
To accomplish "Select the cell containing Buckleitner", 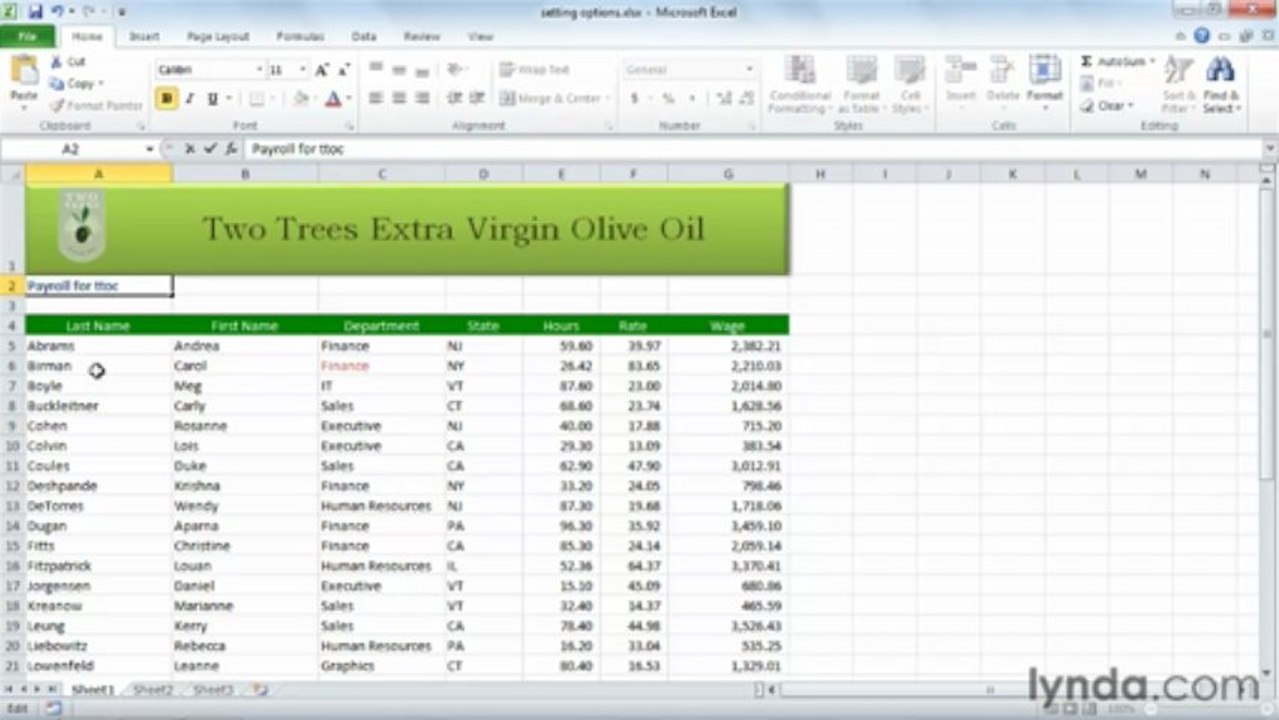I will point(98,406).
